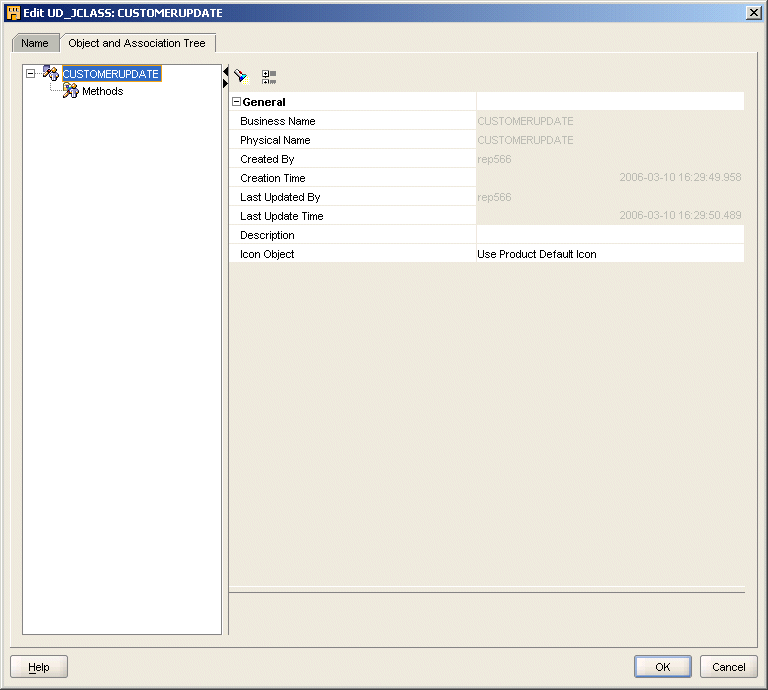The image size is (768, 690).
Task: Select the Methods tree item
Action: pos(102,91)
